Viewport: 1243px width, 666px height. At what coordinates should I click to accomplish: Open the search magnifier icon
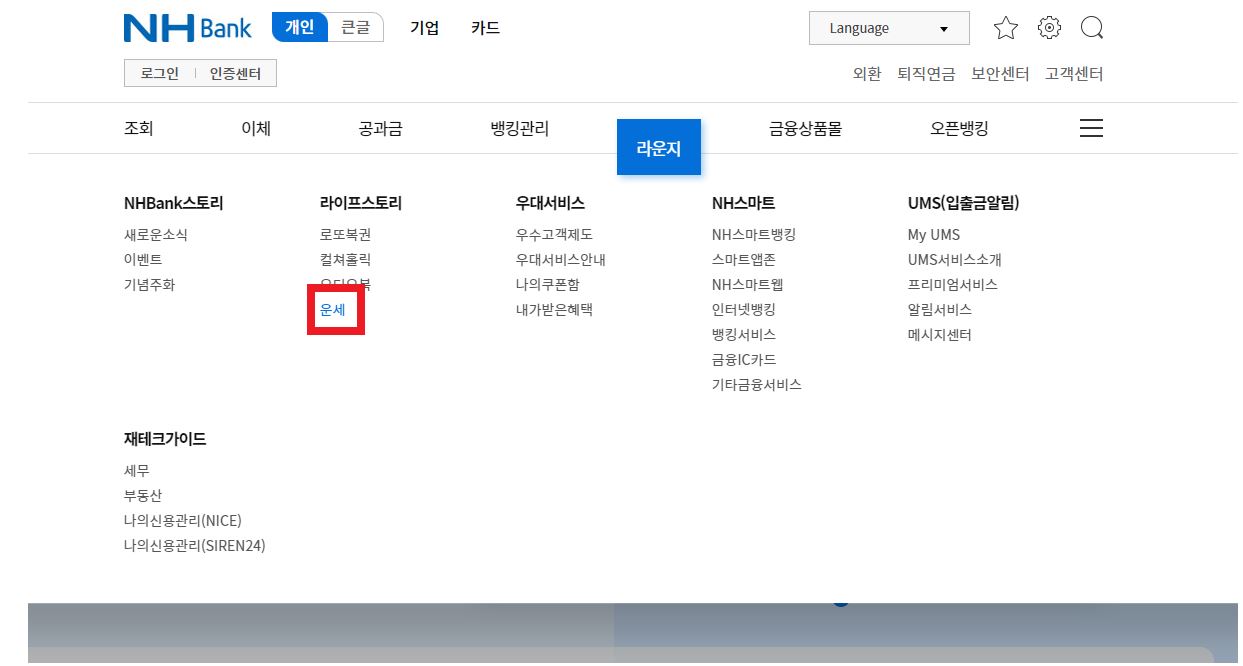[1092, 28]
